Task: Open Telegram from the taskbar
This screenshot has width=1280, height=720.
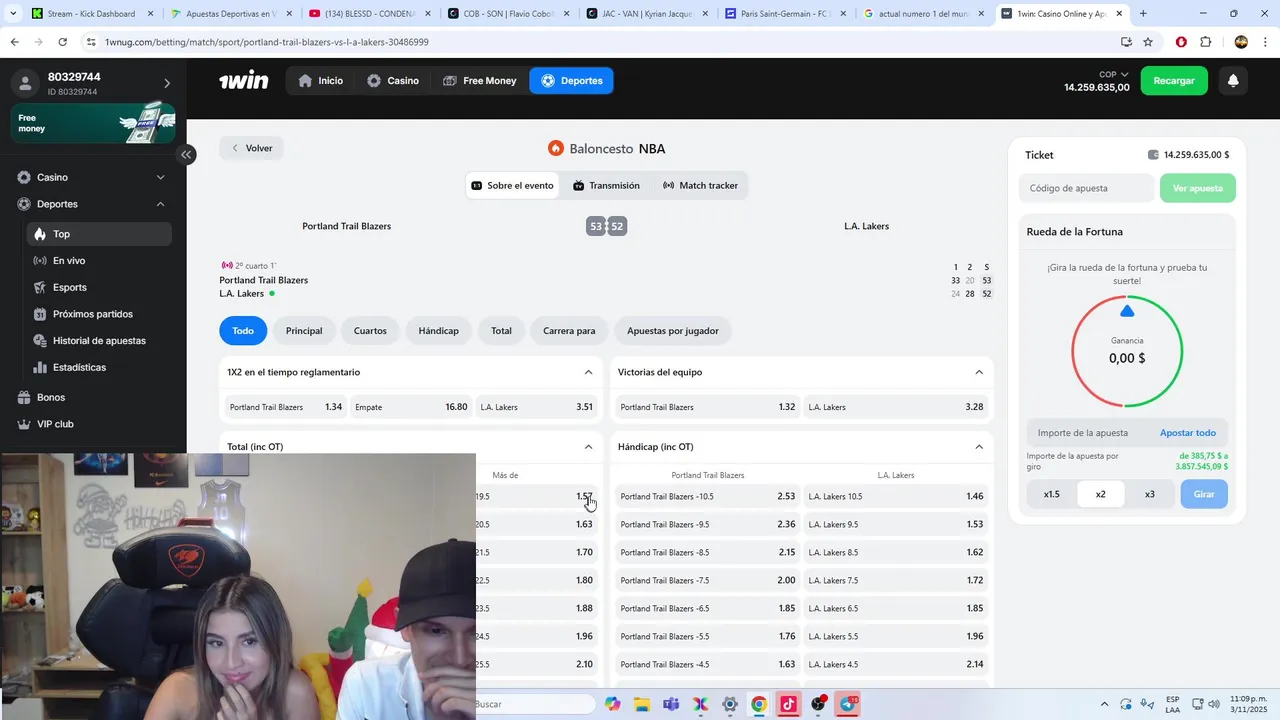Action: 848,704
